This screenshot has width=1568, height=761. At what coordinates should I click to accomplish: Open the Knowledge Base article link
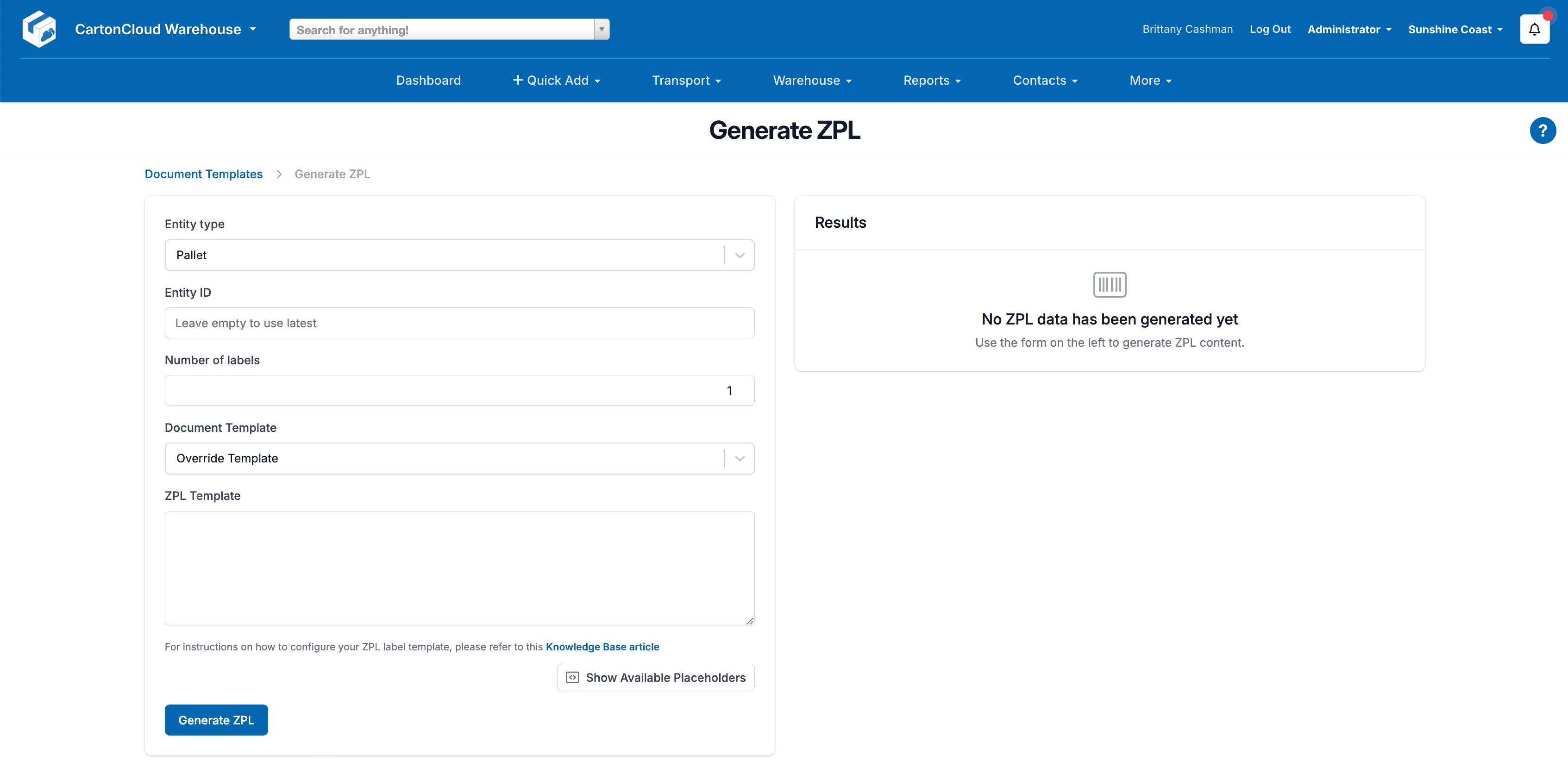click(x=602, y=647)
